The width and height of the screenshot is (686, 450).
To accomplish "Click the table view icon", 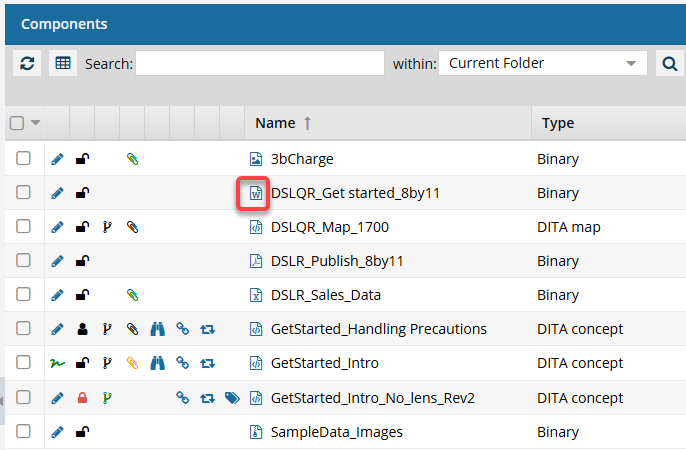I will pos(63,63).
